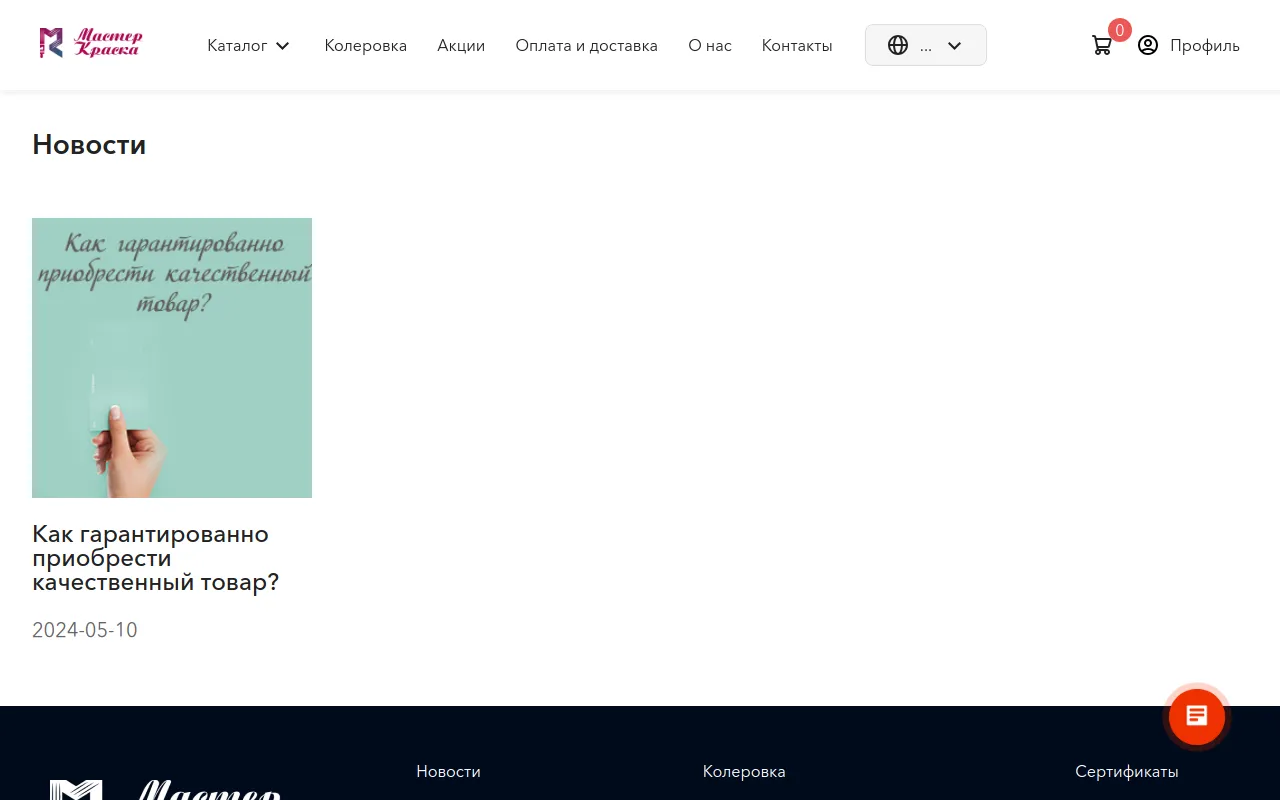Open Оплата и доставка page
The height and width of the screenshot is (800, 1280).
(586, 45)
